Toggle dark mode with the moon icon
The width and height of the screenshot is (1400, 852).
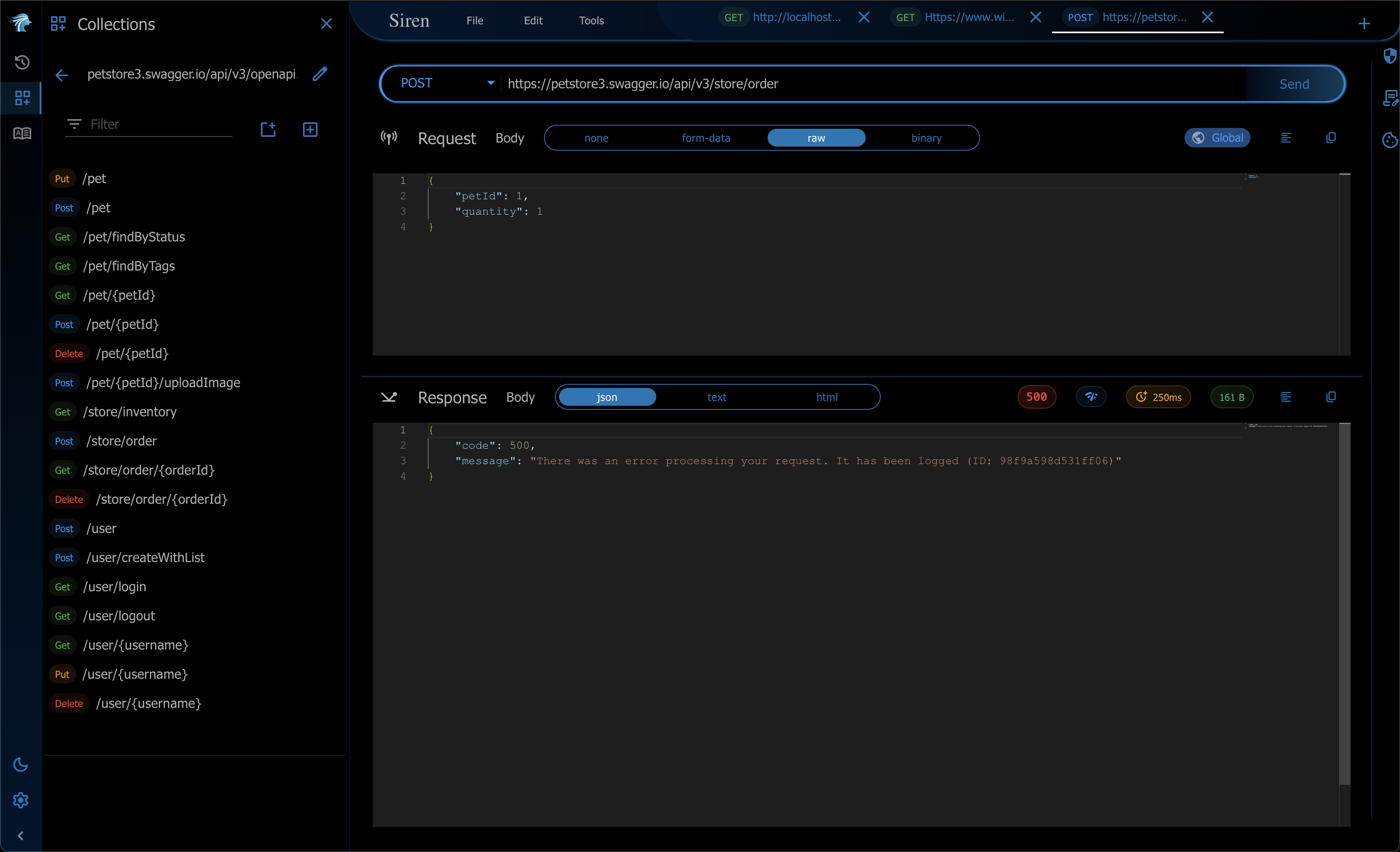click(20, 764)
